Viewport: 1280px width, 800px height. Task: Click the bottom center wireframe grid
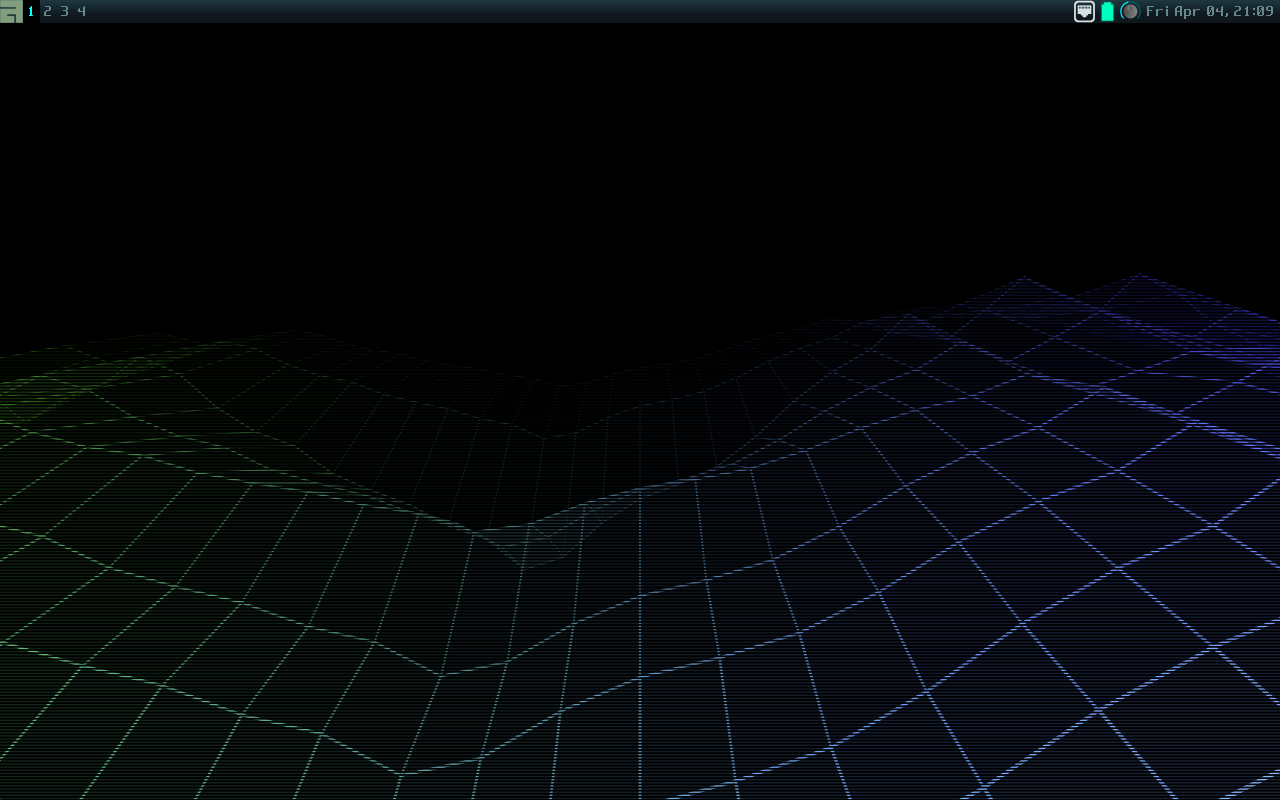click(640, 720)
